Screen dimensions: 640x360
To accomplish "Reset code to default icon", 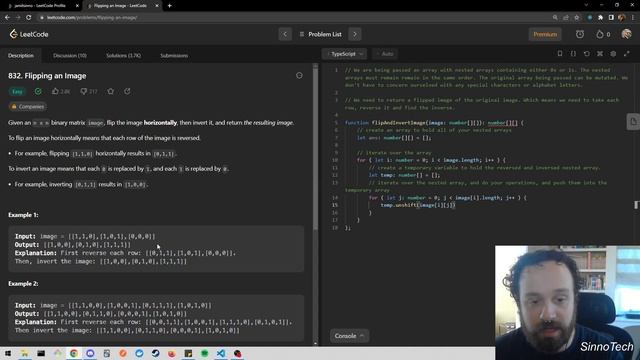I will [587, 53].
